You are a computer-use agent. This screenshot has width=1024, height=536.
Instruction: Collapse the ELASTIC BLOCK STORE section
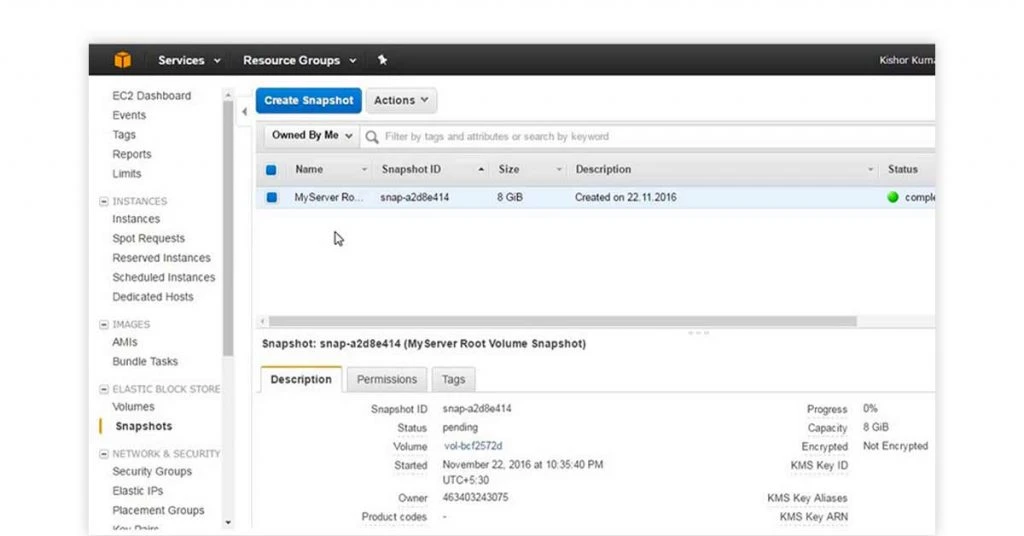(x=103, y=389)
